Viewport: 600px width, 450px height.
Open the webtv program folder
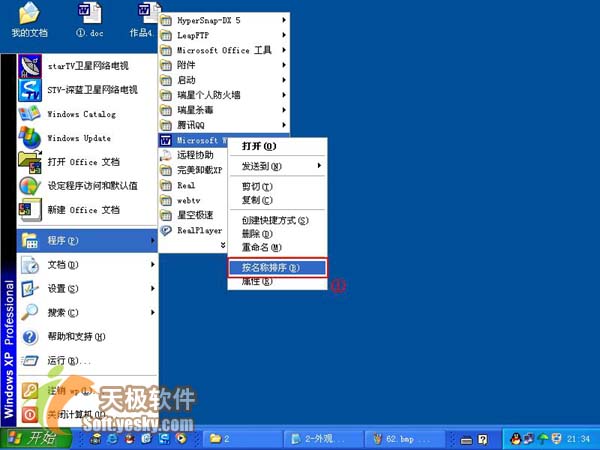[x=193, y=200]
